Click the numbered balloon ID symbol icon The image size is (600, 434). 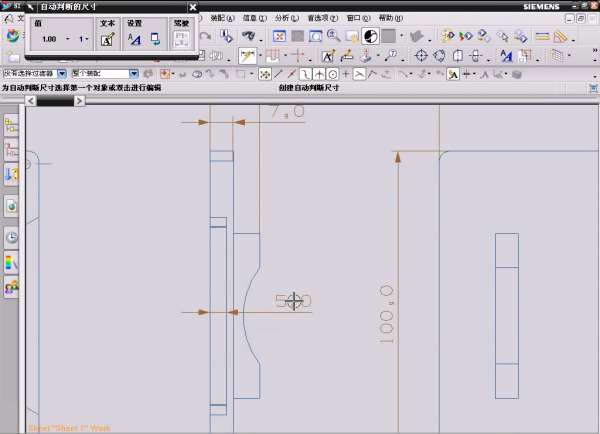[x=391, y=56]
